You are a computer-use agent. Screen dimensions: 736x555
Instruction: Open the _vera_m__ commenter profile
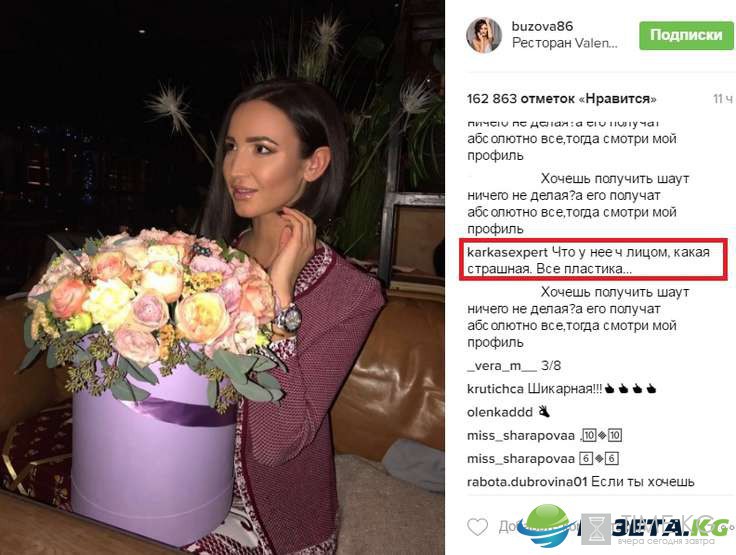pyautogui.click(x=502, y=366)
